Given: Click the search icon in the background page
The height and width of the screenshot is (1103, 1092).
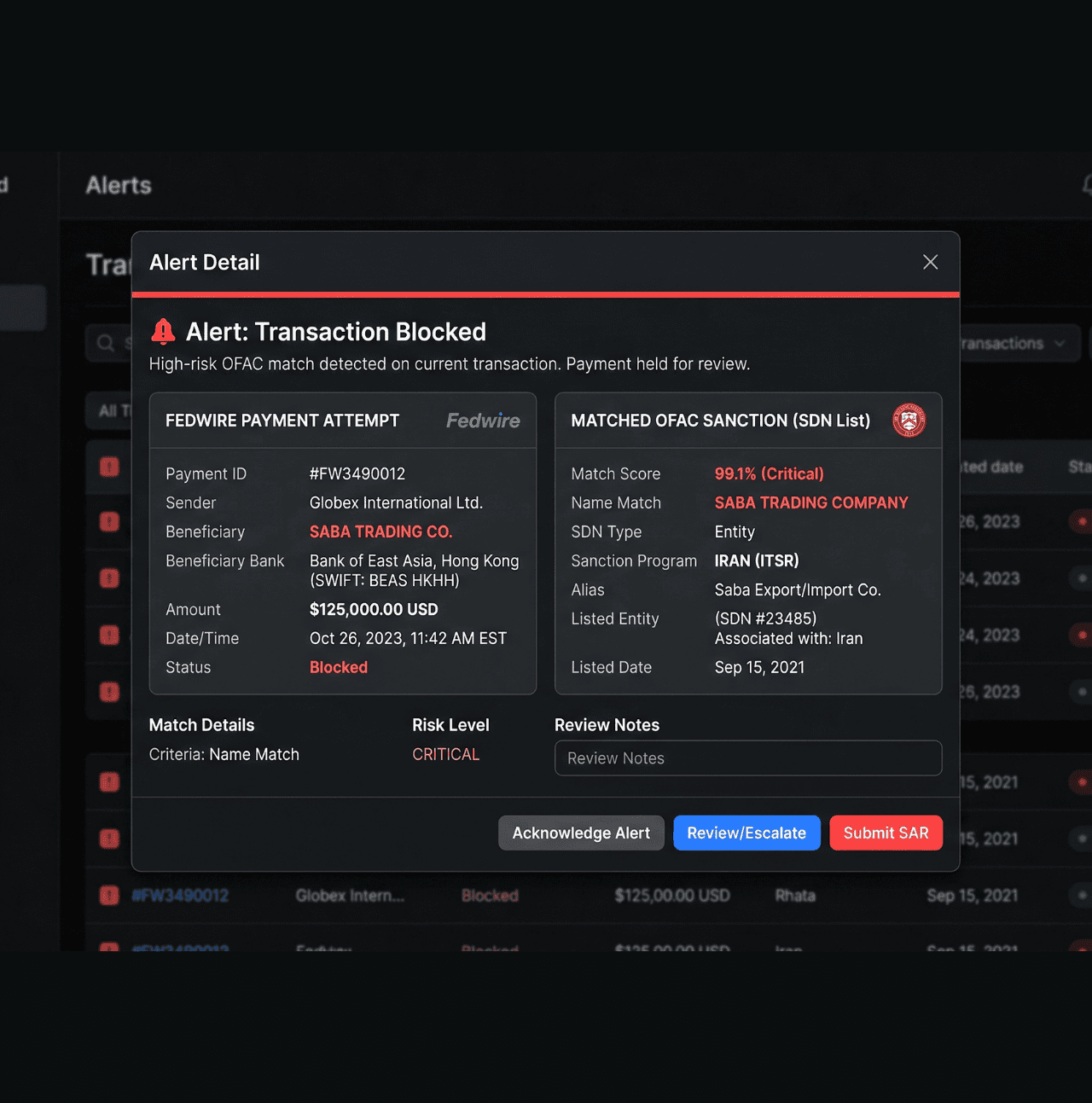Looking at the screenshot, I should 106,343.
